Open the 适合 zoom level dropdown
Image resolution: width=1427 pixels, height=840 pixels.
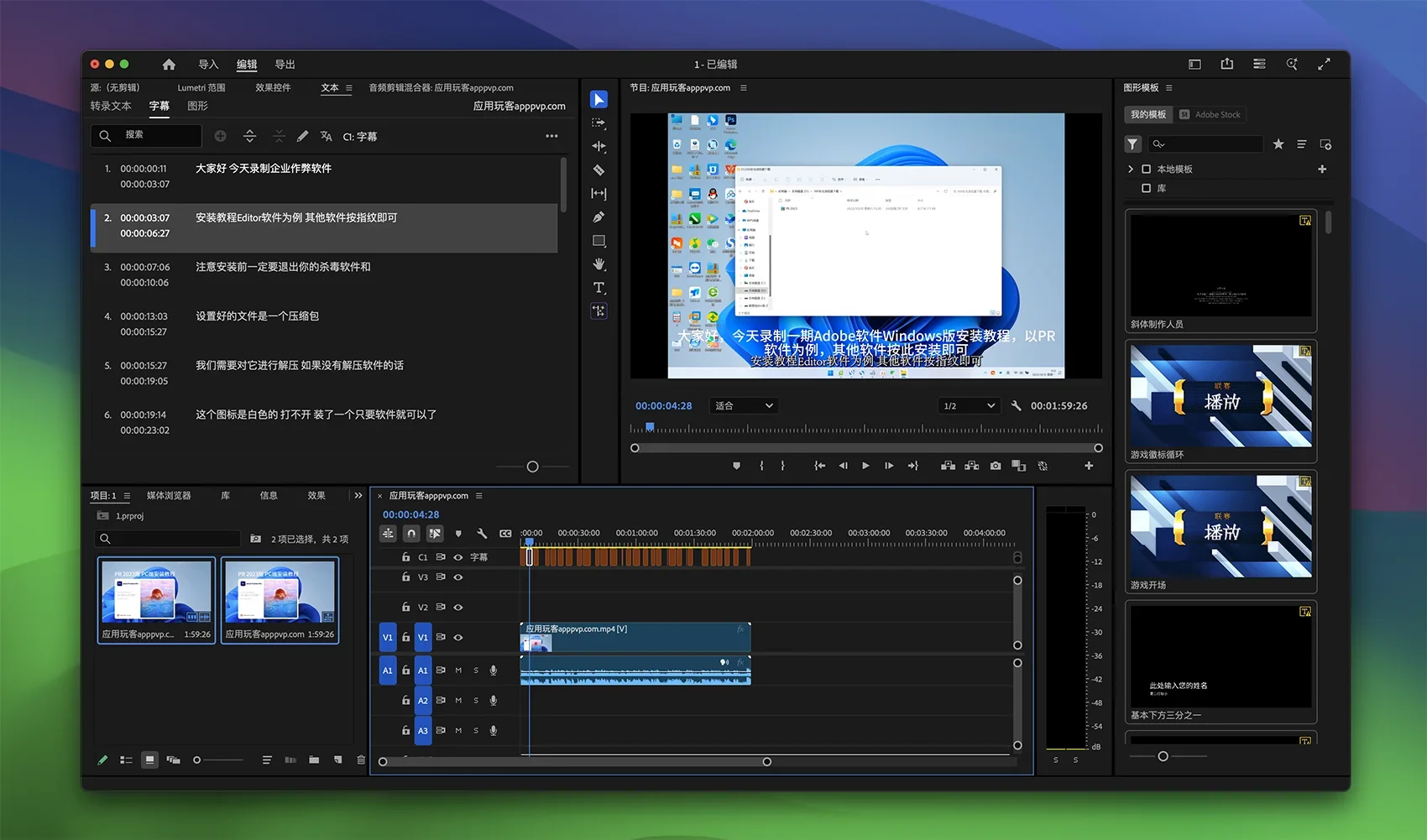744,406
